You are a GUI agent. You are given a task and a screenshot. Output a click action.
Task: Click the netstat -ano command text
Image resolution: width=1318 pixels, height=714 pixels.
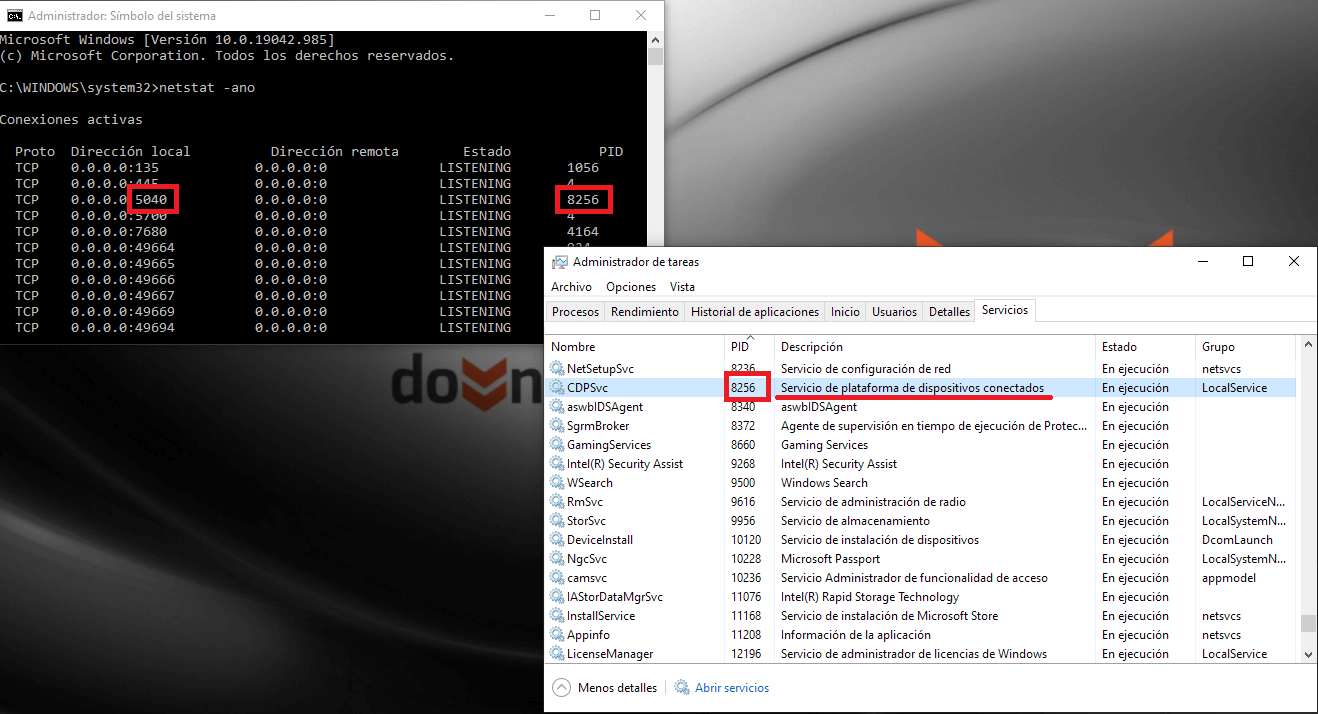coord(207,88)
